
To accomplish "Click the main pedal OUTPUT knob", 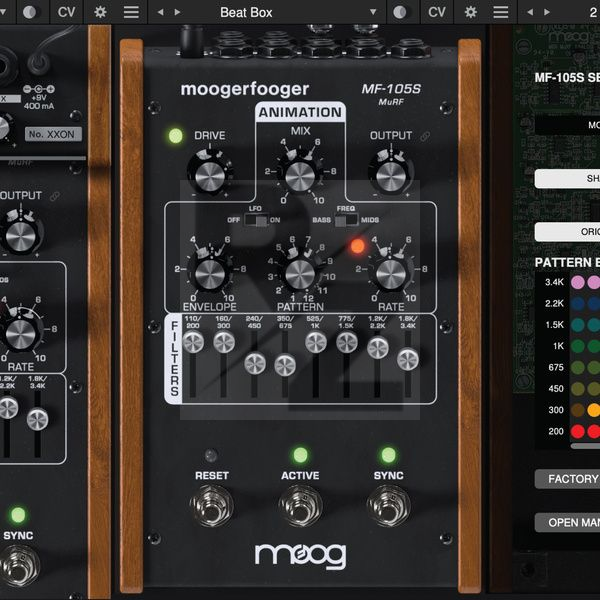I will click(391, 176).
